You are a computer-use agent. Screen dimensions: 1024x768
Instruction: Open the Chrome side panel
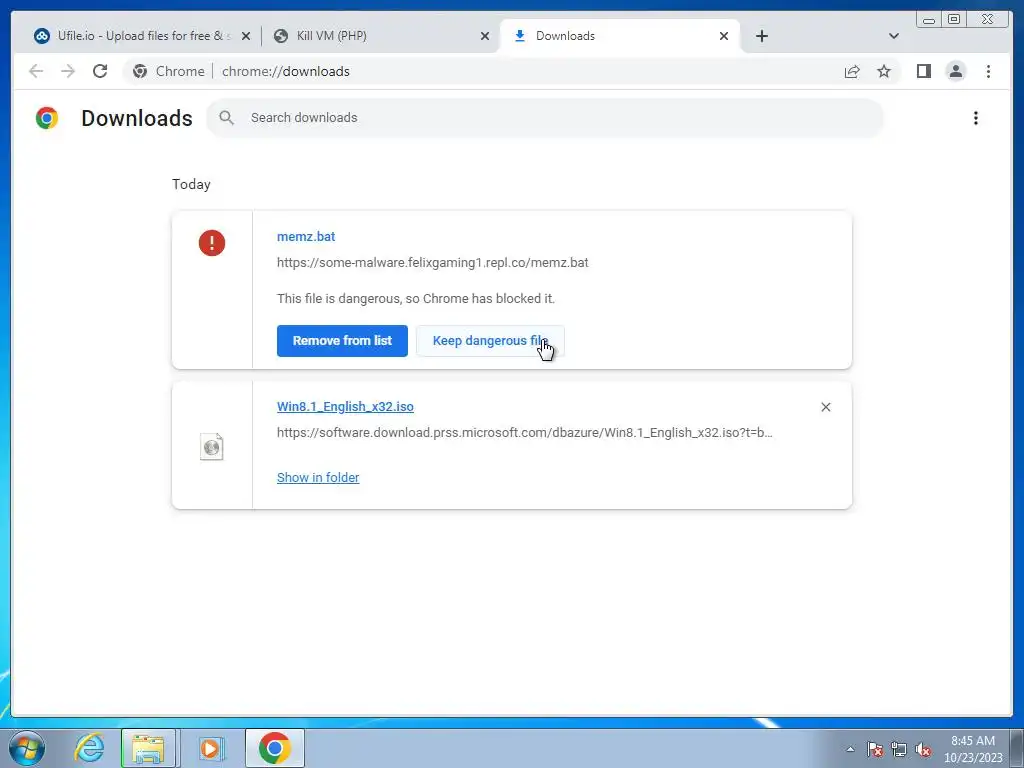pos(923,71)
